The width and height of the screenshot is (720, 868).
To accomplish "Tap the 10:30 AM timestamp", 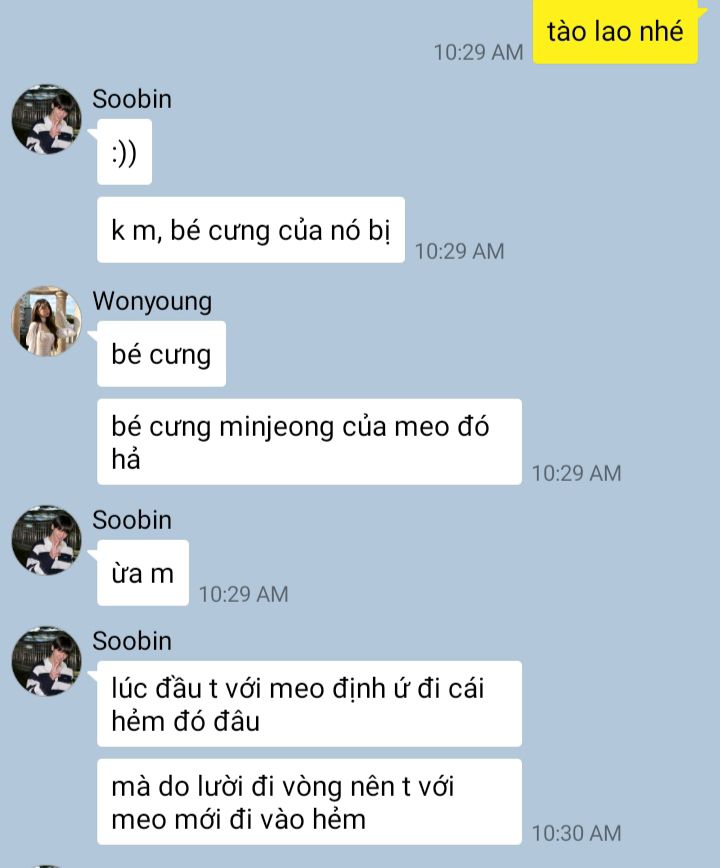I will 577,833.
